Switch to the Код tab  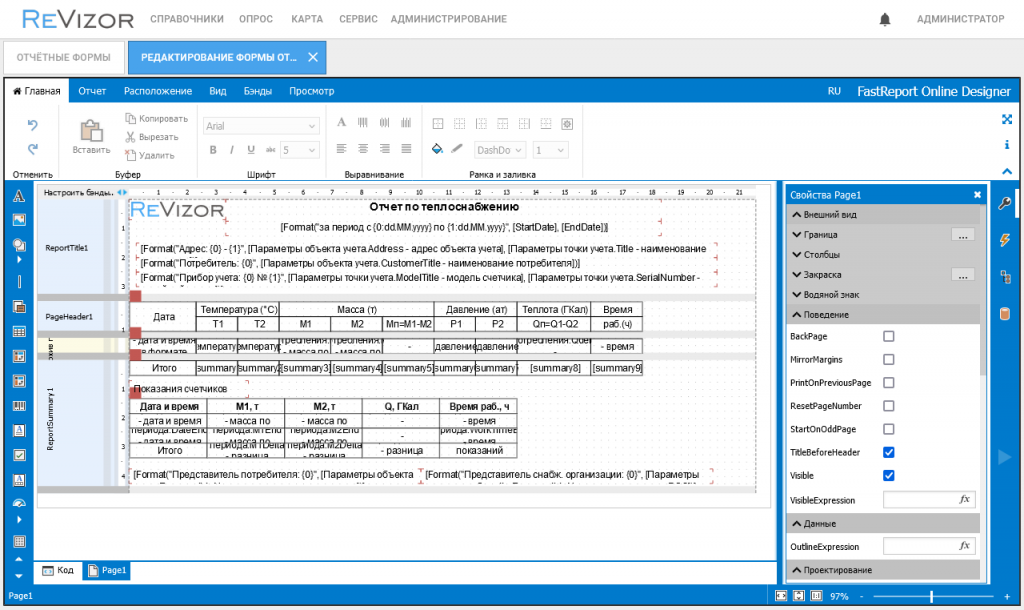[58, 570]
